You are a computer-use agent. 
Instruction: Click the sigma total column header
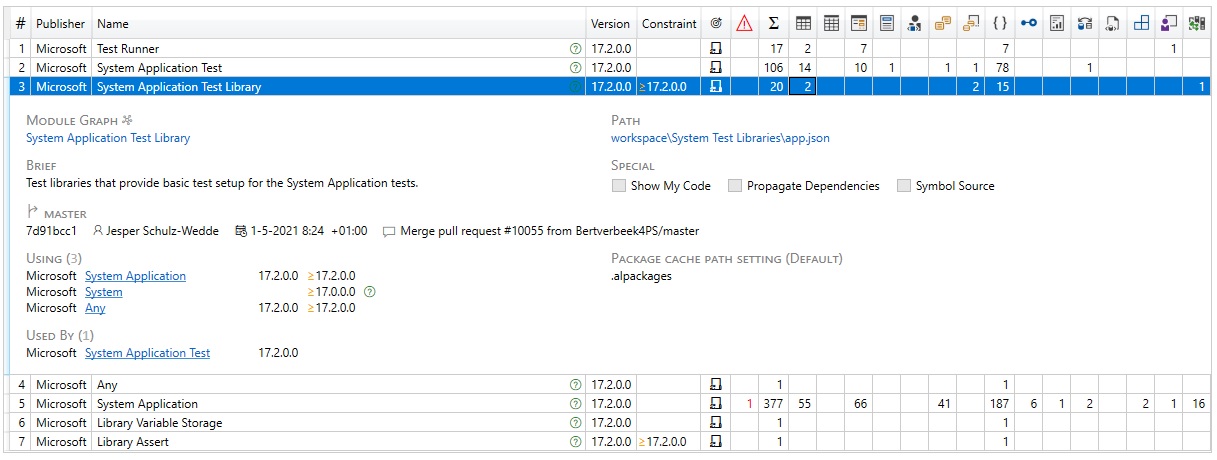click(774, 24)
